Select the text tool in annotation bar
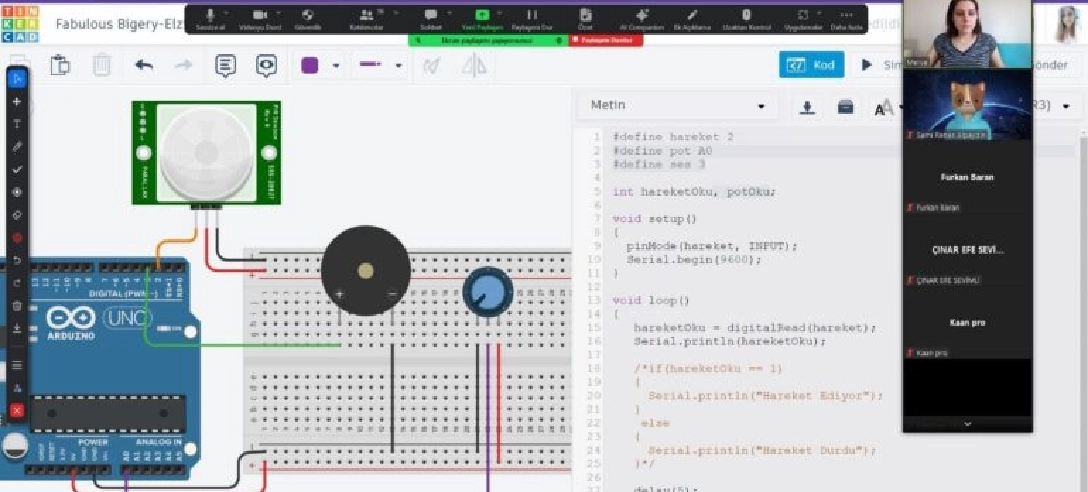 pyautogui.click(x=16, y=124)
